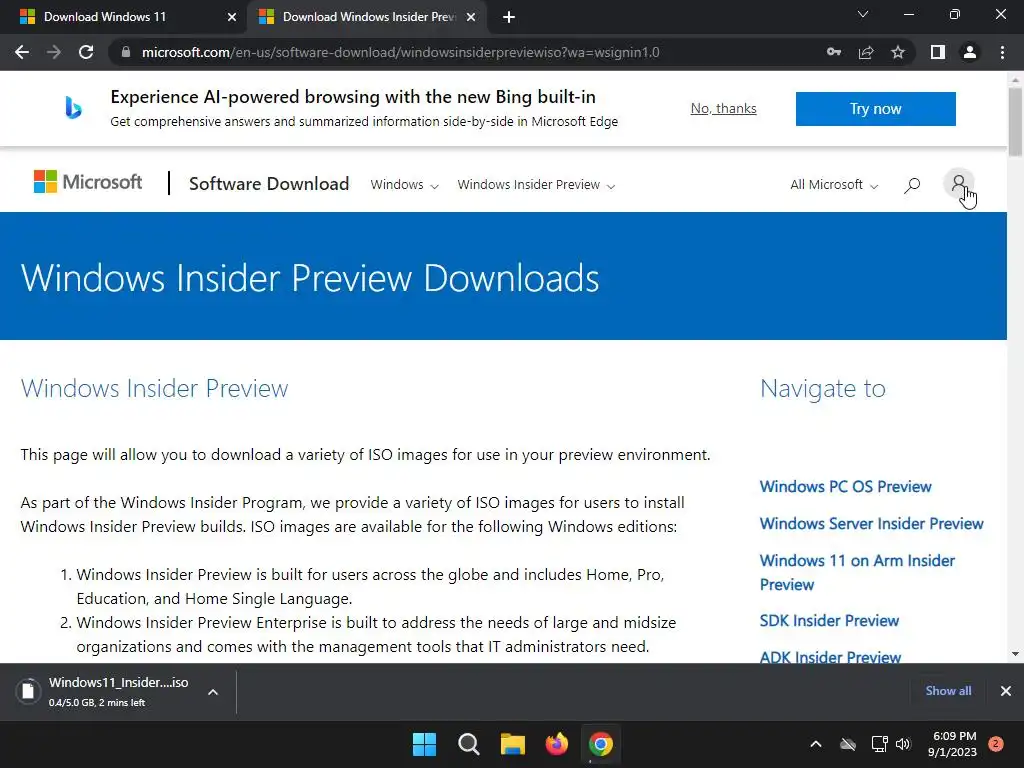Viewport: 1024px width, 768px height.
Task: Click the page vertical scrollbar thumb
Action: 1015,121
